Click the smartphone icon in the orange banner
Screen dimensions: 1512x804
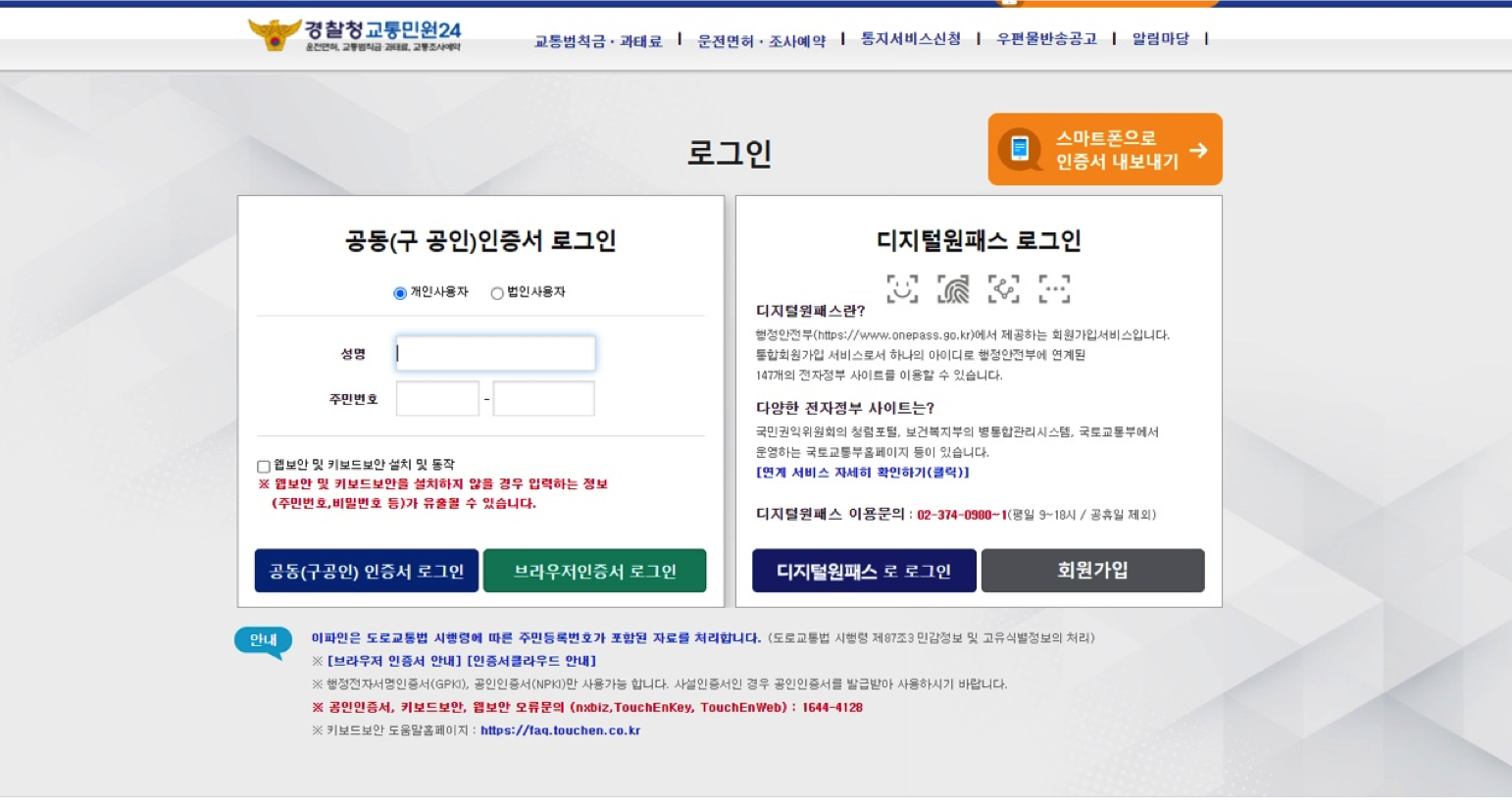1020,149
